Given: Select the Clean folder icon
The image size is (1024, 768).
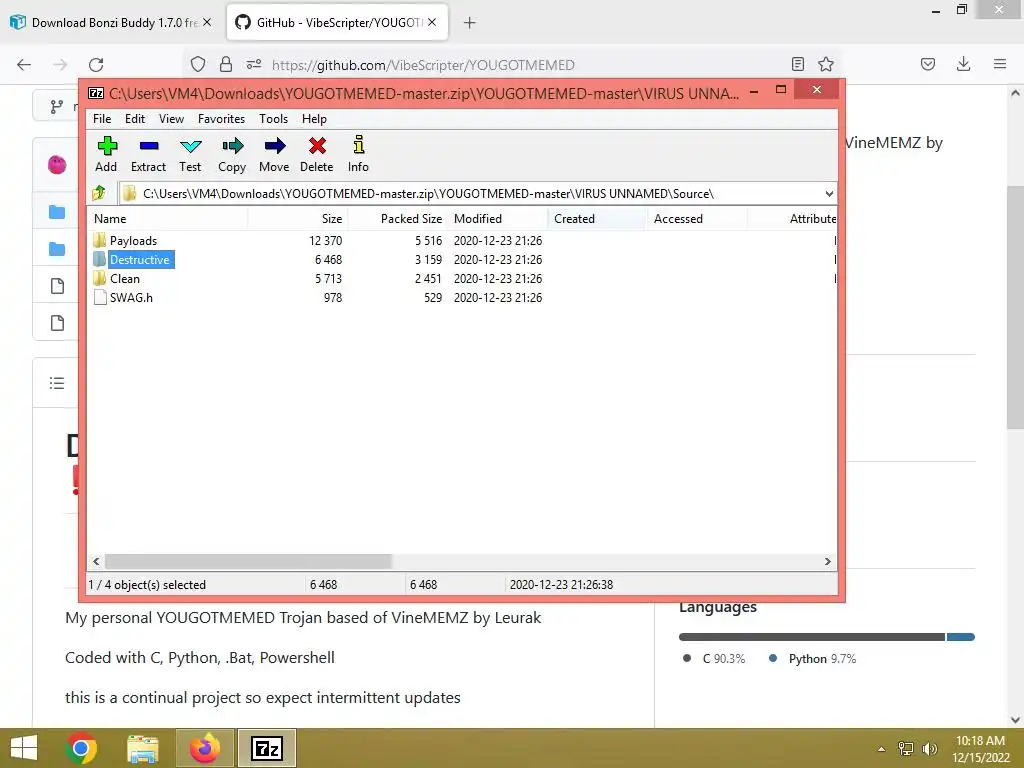Looking at the screenshot, I should (x=99, y=278).
